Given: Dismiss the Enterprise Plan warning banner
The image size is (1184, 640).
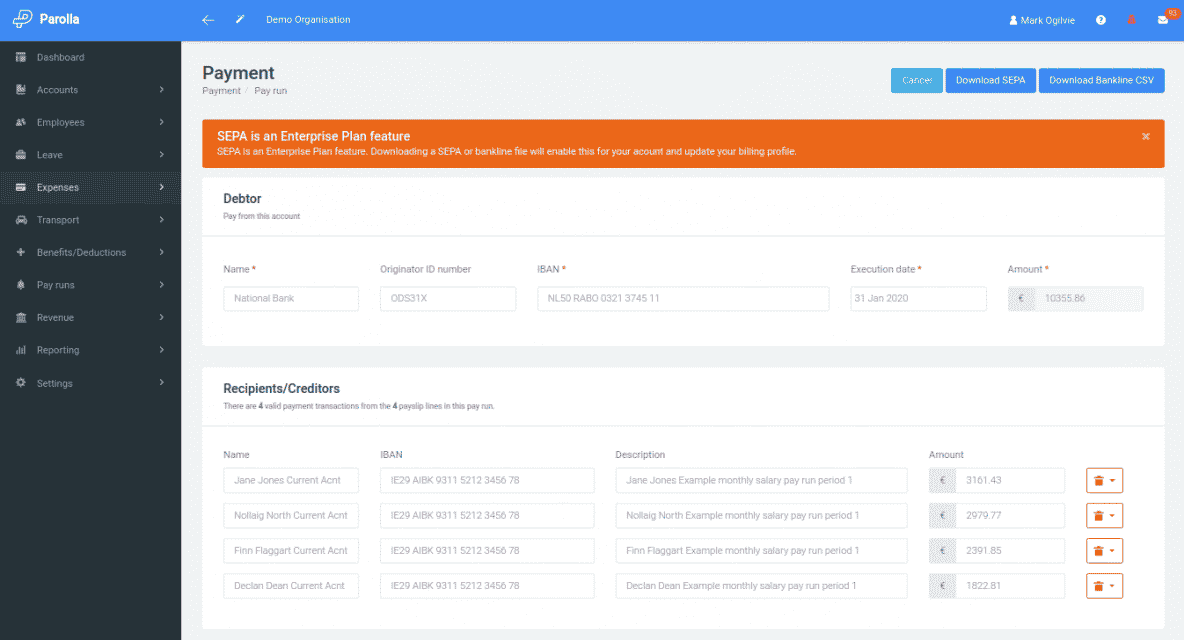Looking at the screenshot, I should pyautogui.click(x=1146, y=136).
